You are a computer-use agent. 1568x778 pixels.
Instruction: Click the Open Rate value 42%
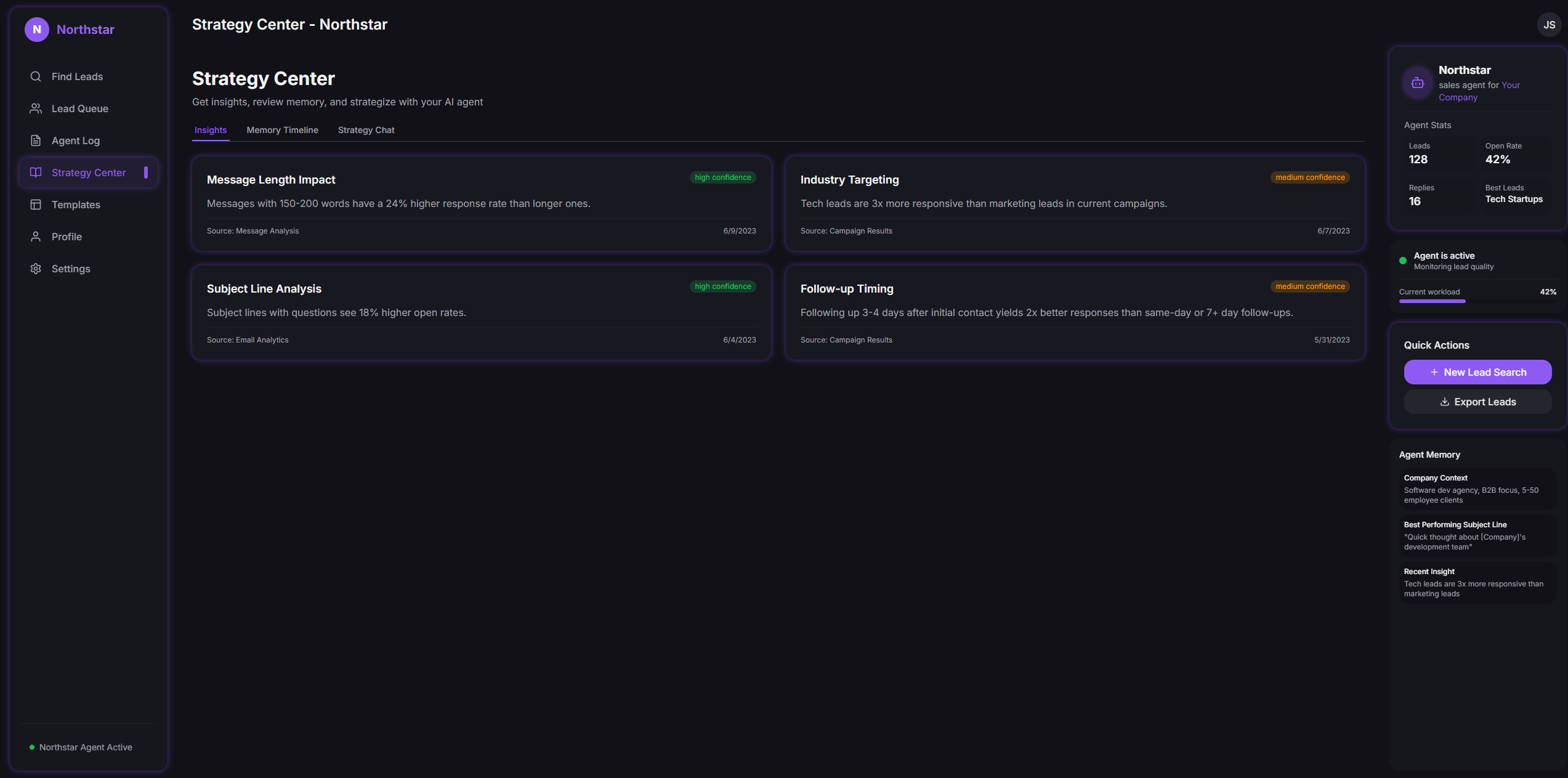pos(1497,160)
